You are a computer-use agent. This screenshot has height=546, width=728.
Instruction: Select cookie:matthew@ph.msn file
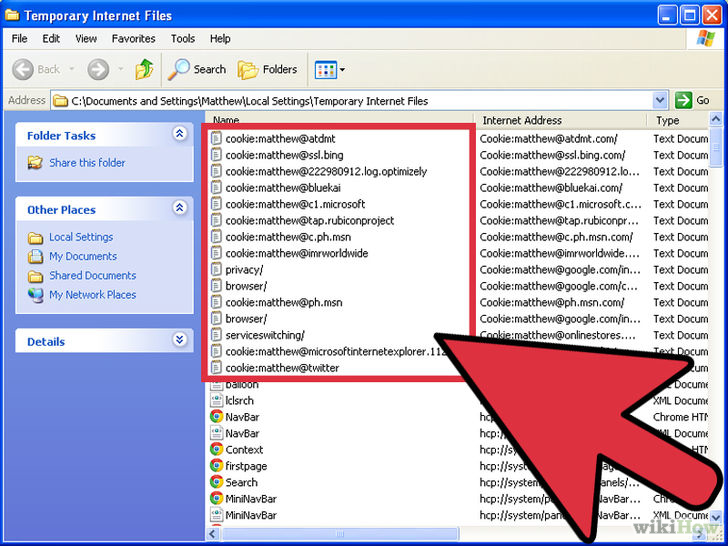pyautogui.click(x=284, y=303)
